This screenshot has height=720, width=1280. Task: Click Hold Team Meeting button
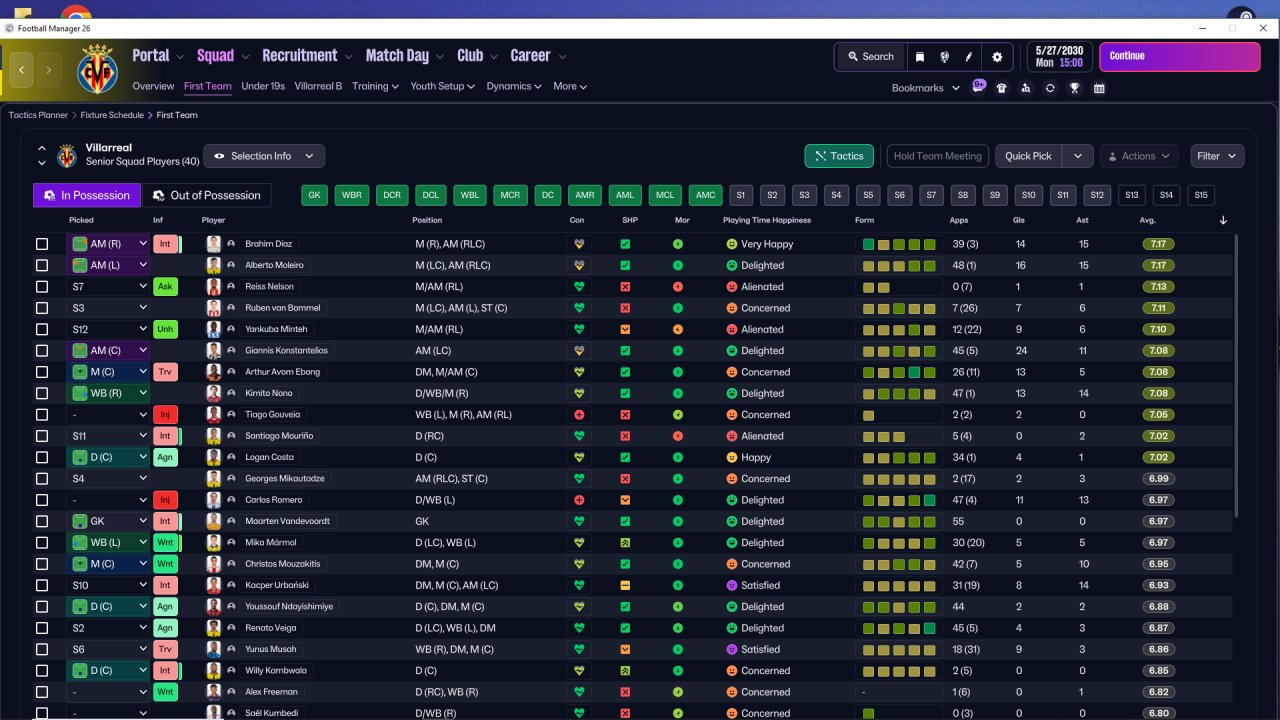937,156
